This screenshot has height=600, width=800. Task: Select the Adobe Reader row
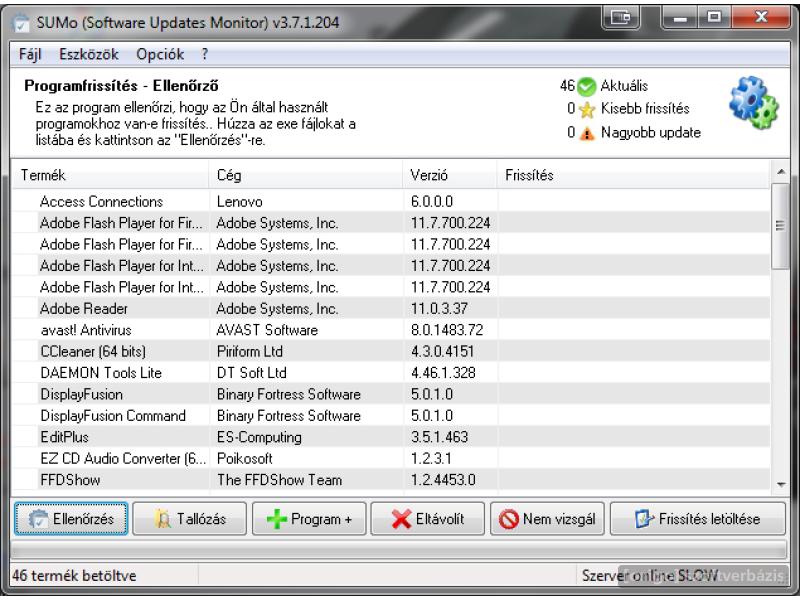tap(391, 309)
